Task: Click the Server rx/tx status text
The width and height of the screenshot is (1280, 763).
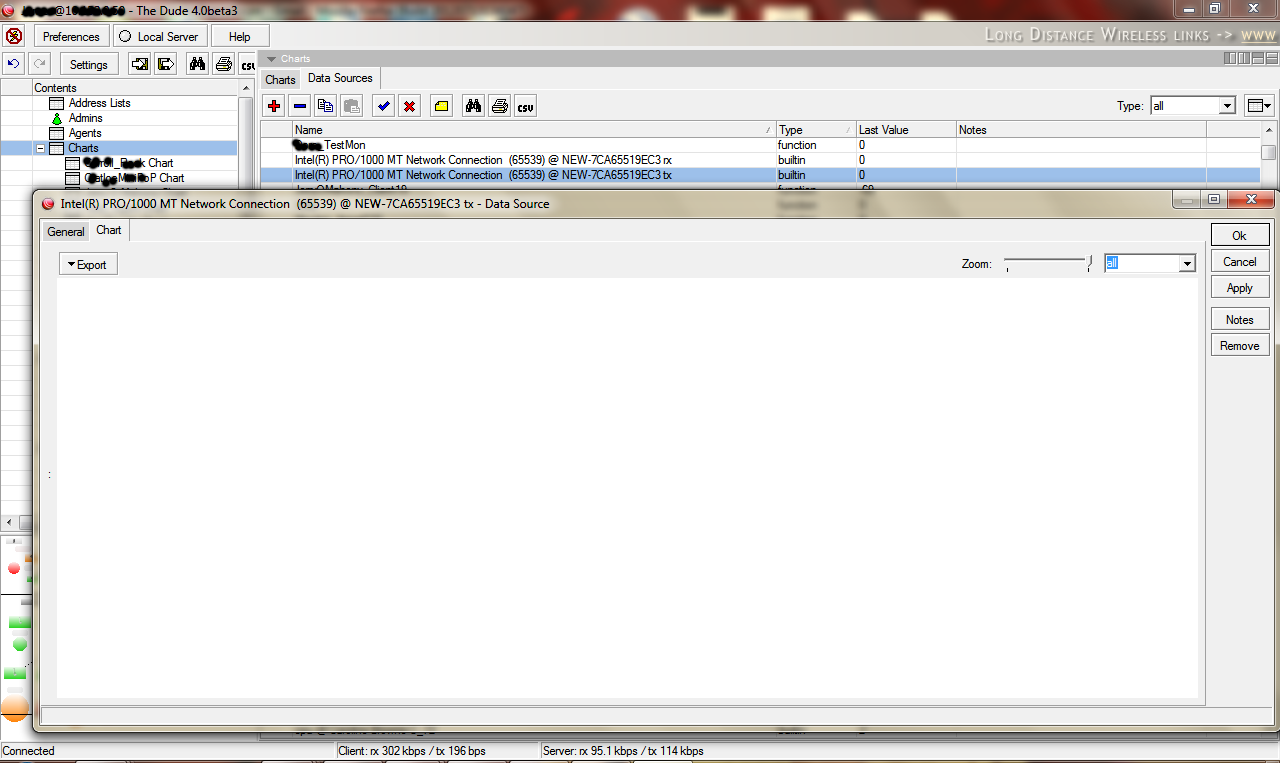Action: [x=623, y=751]
